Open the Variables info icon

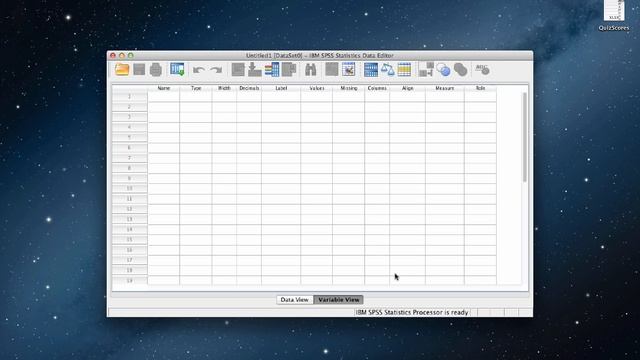click(x=272, y=69)
